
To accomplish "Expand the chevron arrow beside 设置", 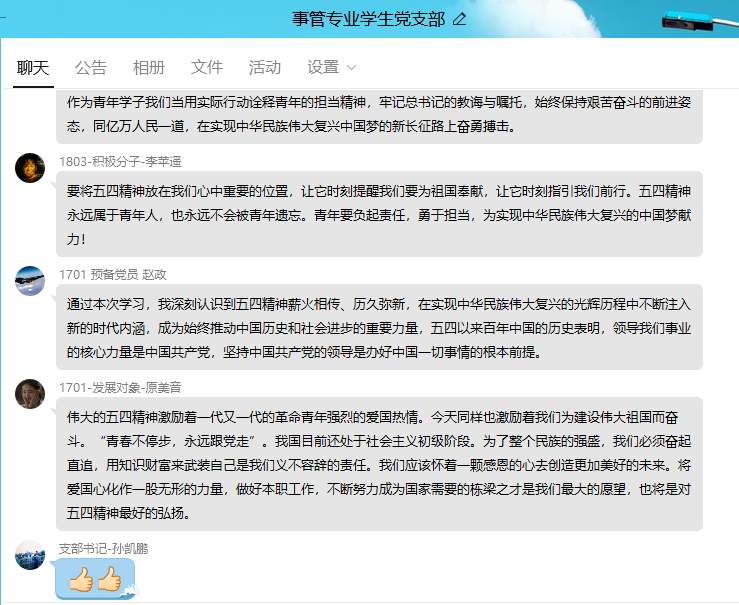I will (x=351, y=68).
